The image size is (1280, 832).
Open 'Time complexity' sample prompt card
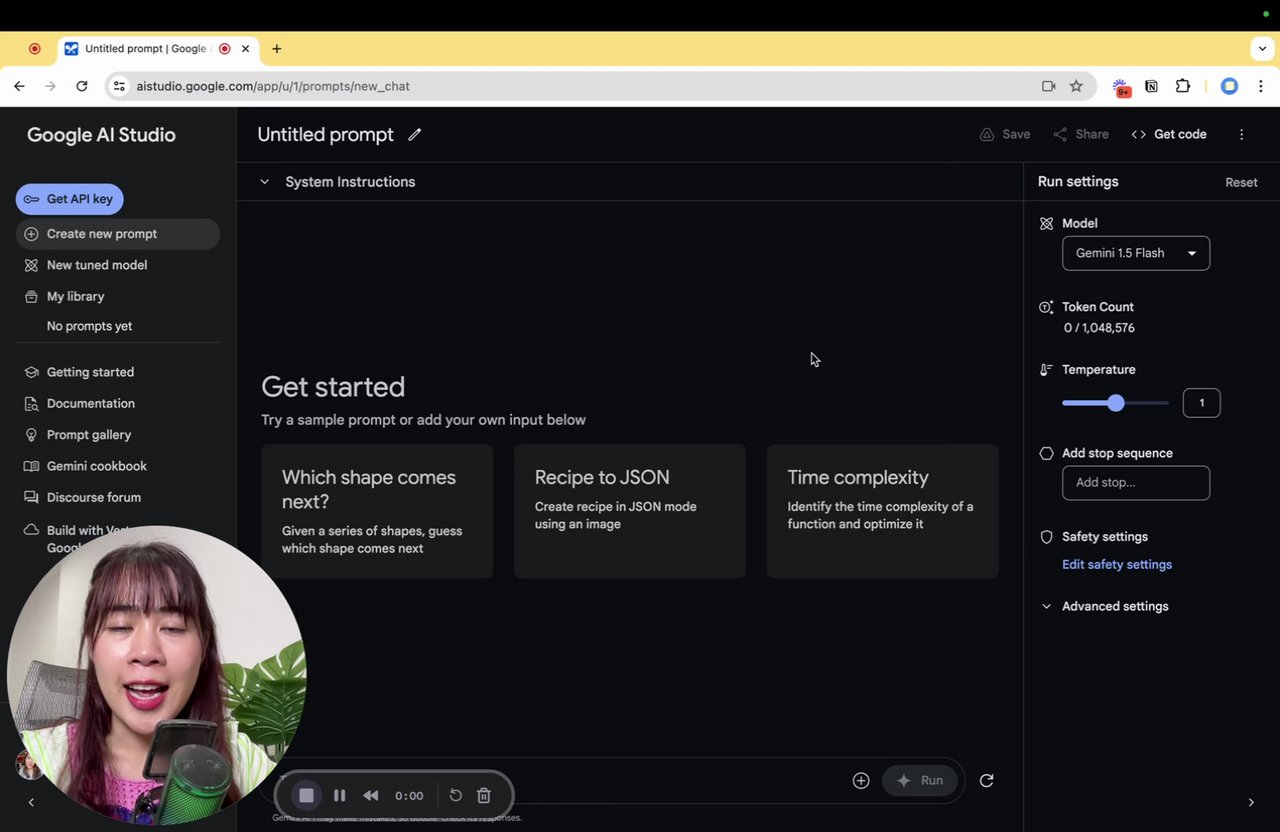[883, 511]
